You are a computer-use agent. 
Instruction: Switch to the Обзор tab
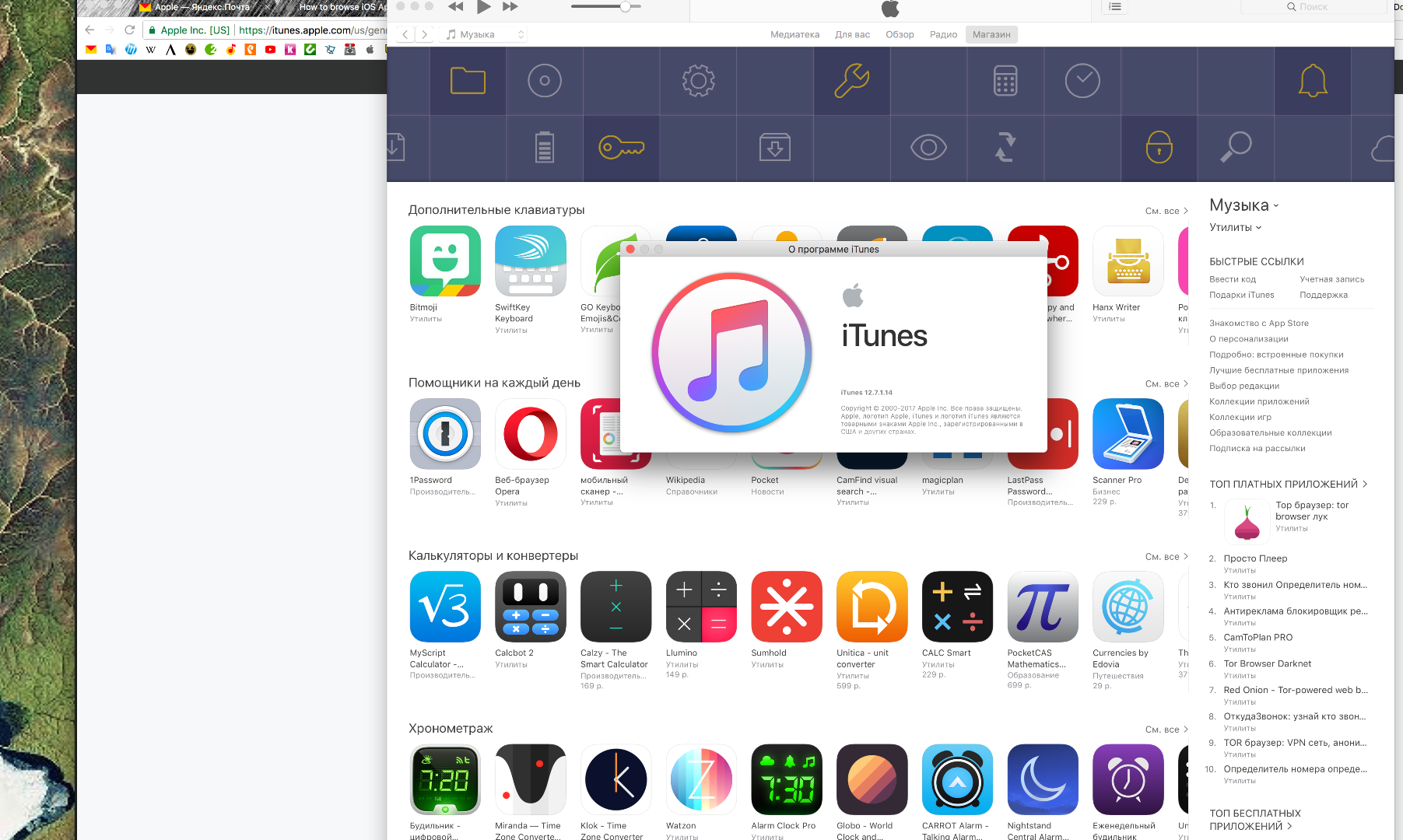900,34
